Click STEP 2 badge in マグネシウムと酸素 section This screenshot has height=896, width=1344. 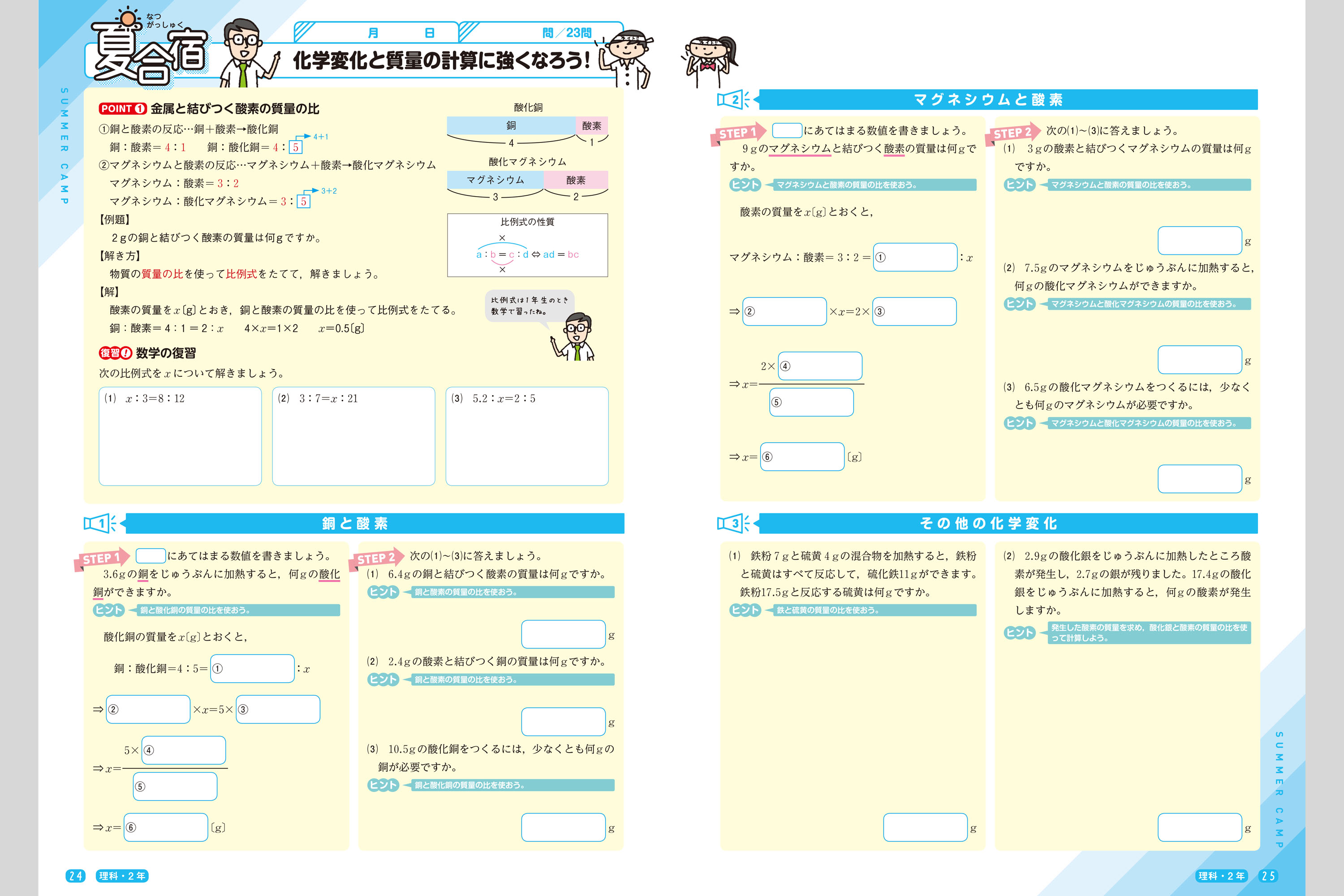coord(1012,133)
